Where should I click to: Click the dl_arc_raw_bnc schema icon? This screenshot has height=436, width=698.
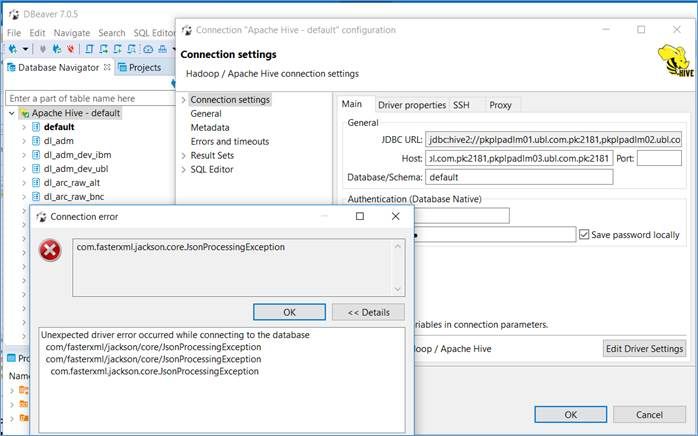coord(36,196)
